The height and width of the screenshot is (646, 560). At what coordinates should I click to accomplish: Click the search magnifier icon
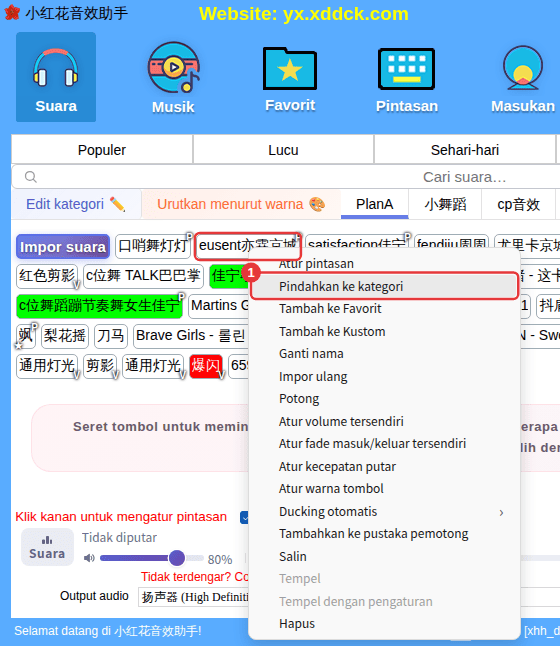[30, 177]
